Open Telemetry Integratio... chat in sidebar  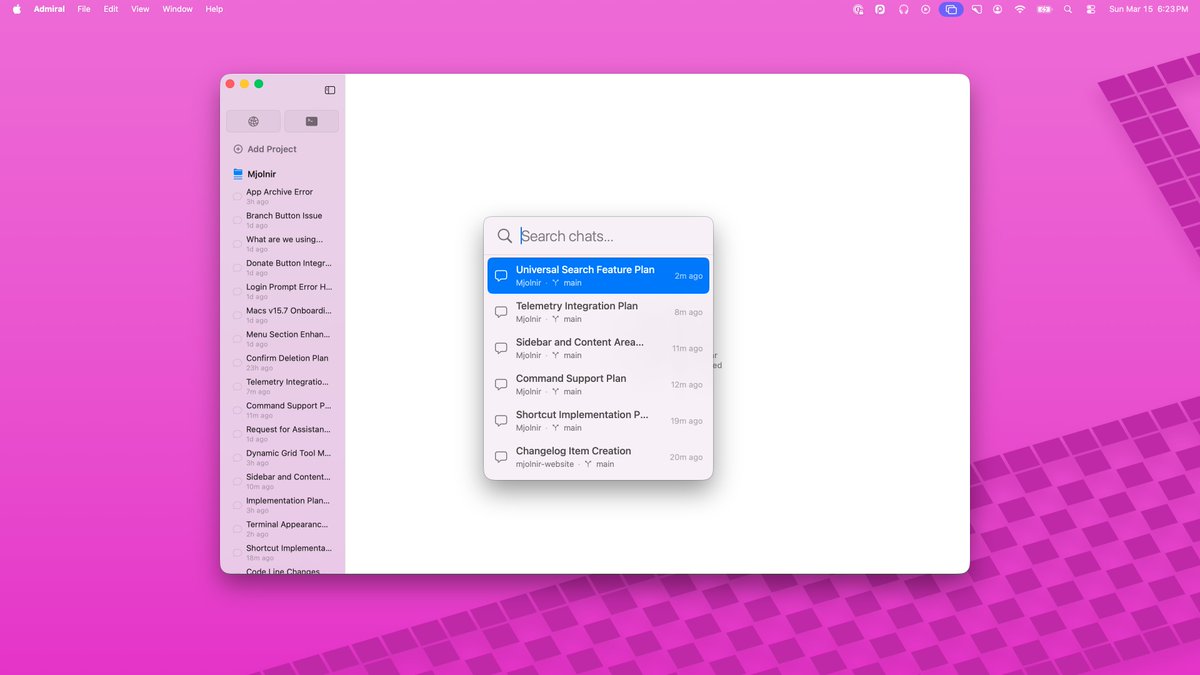tap(283, 386)
